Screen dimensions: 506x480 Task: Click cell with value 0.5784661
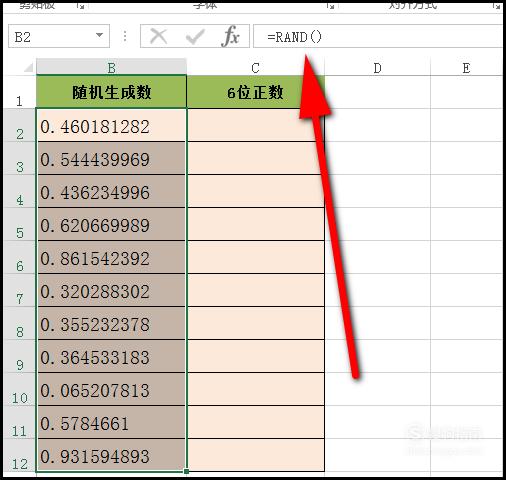point(111,422)
